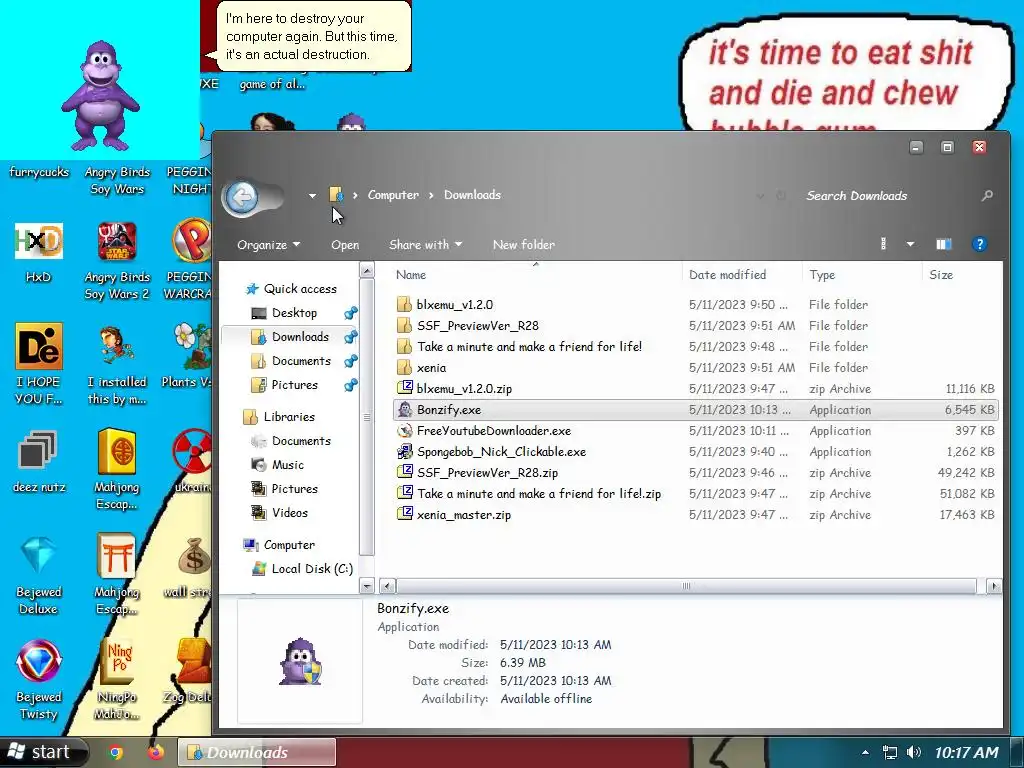Click Open in the toolbar
This screenshot has width=1024, height=768.
[x=345, y=245]
